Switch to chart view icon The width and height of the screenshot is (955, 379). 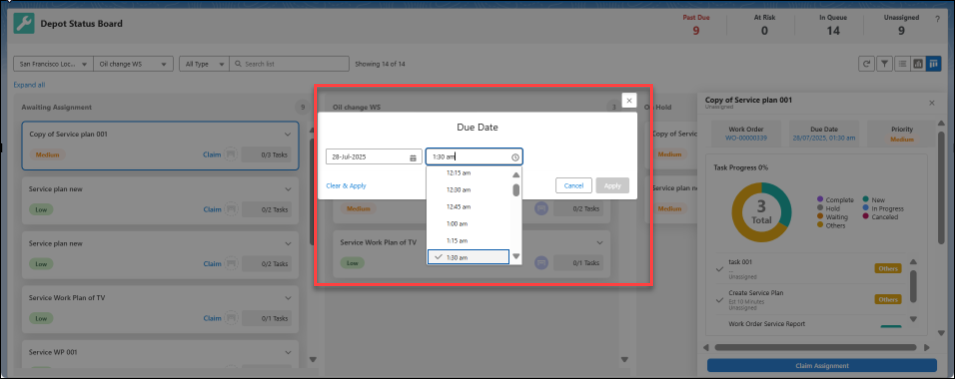coord(917,63)
